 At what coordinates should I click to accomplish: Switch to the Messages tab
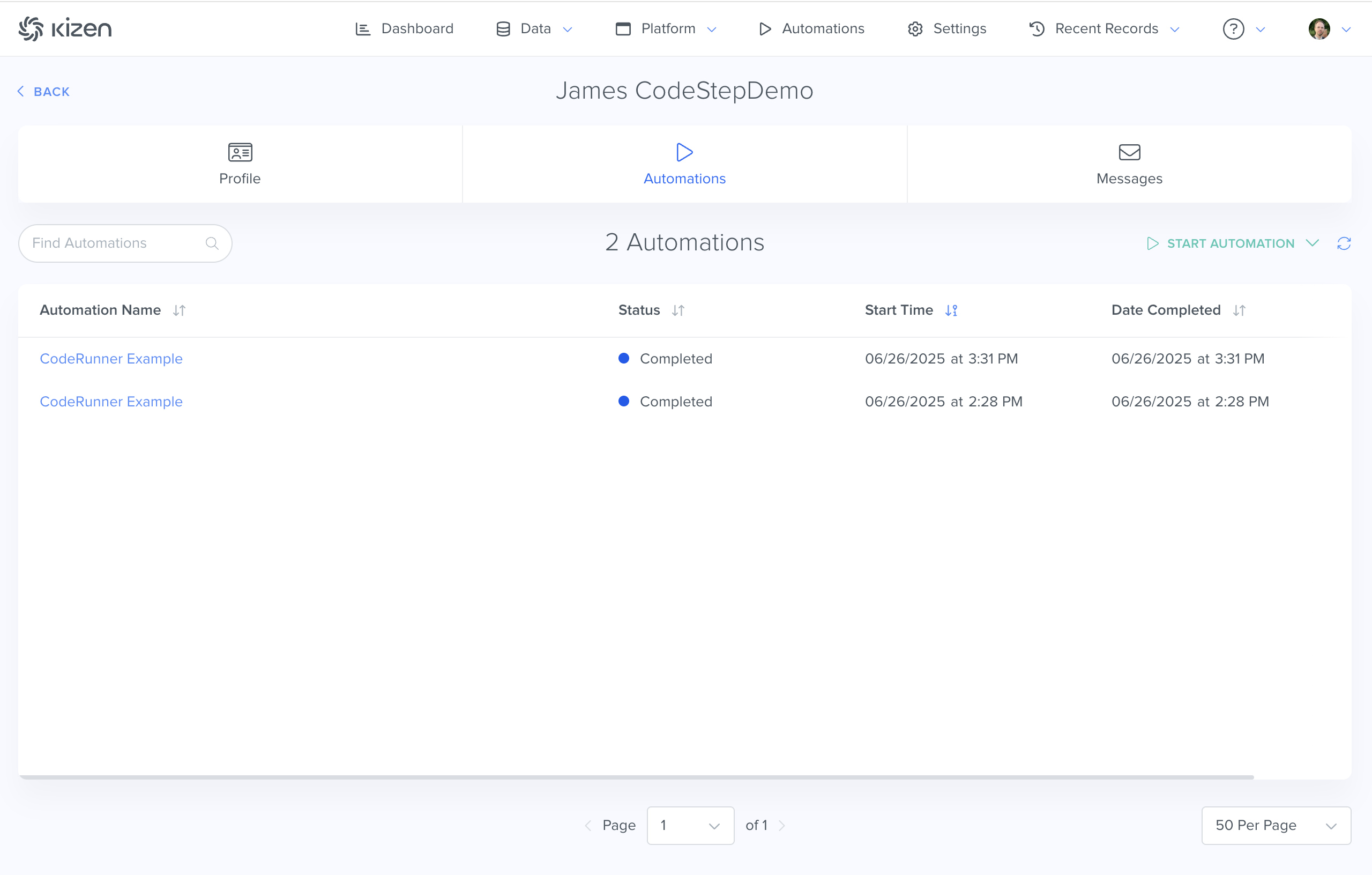click(1129, 164)
